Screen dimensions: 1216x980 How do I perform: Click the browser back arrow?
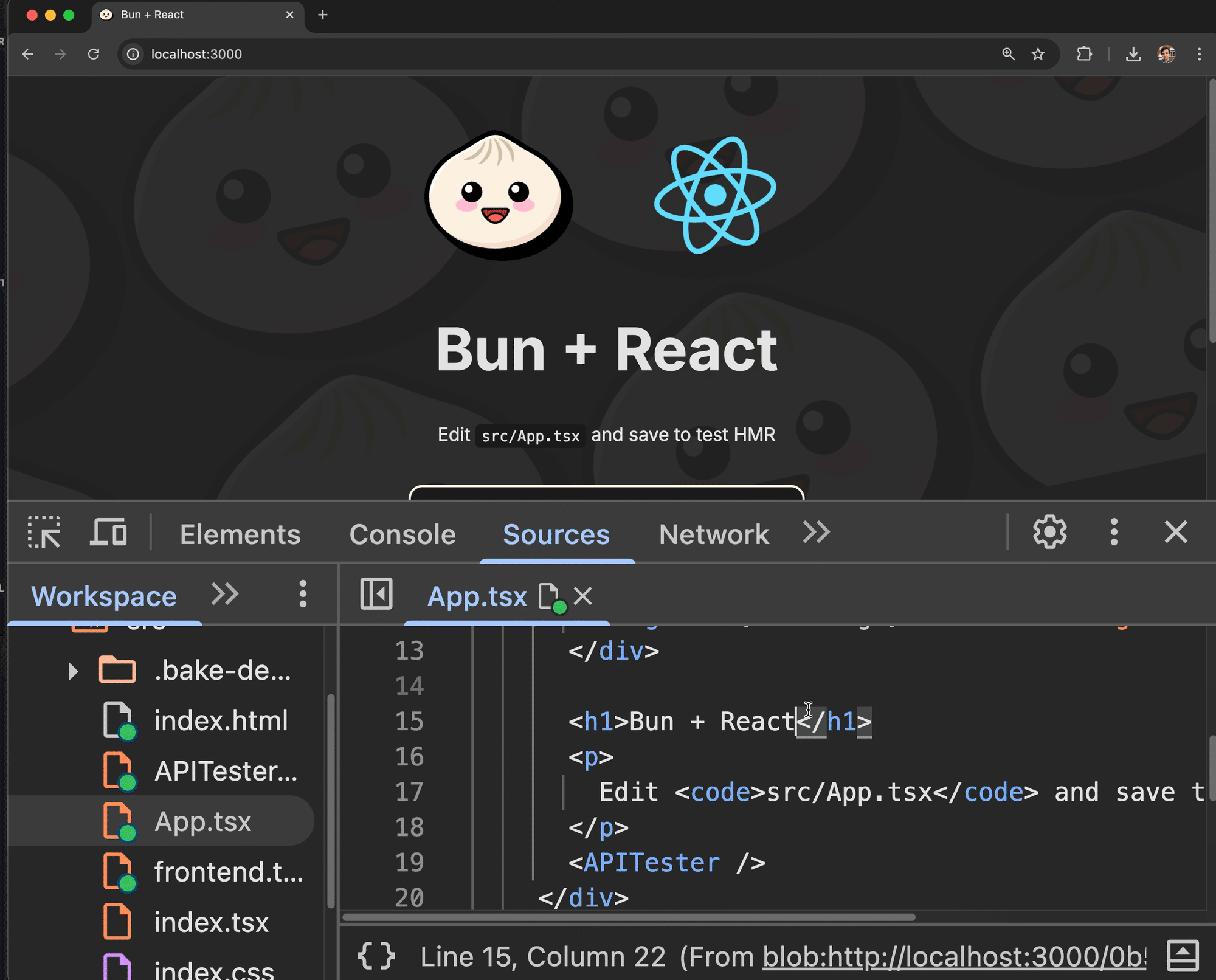pos(27,54)
